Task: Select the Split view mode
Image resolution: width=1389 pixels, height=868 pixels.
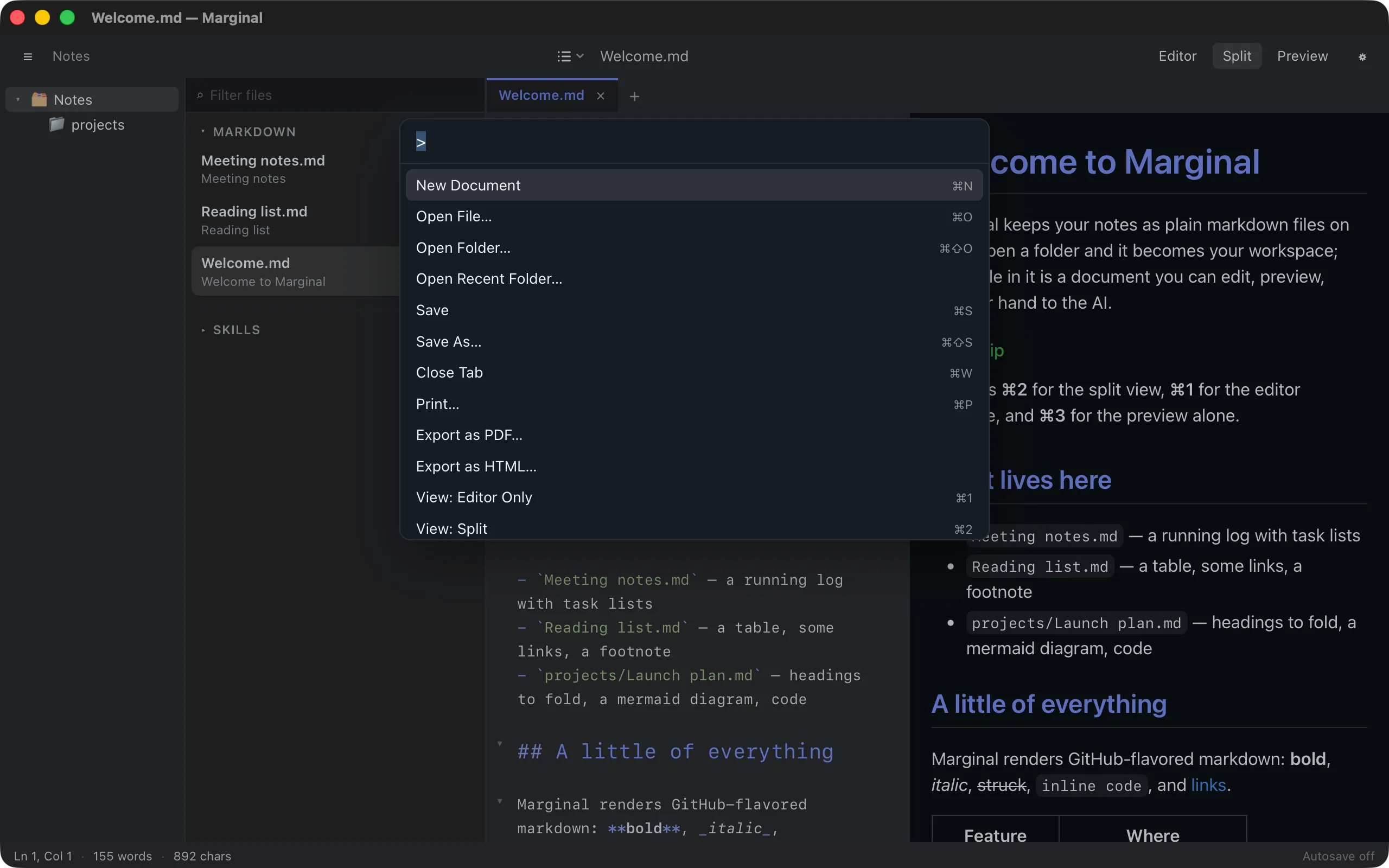Action: tap(1237, 56)
